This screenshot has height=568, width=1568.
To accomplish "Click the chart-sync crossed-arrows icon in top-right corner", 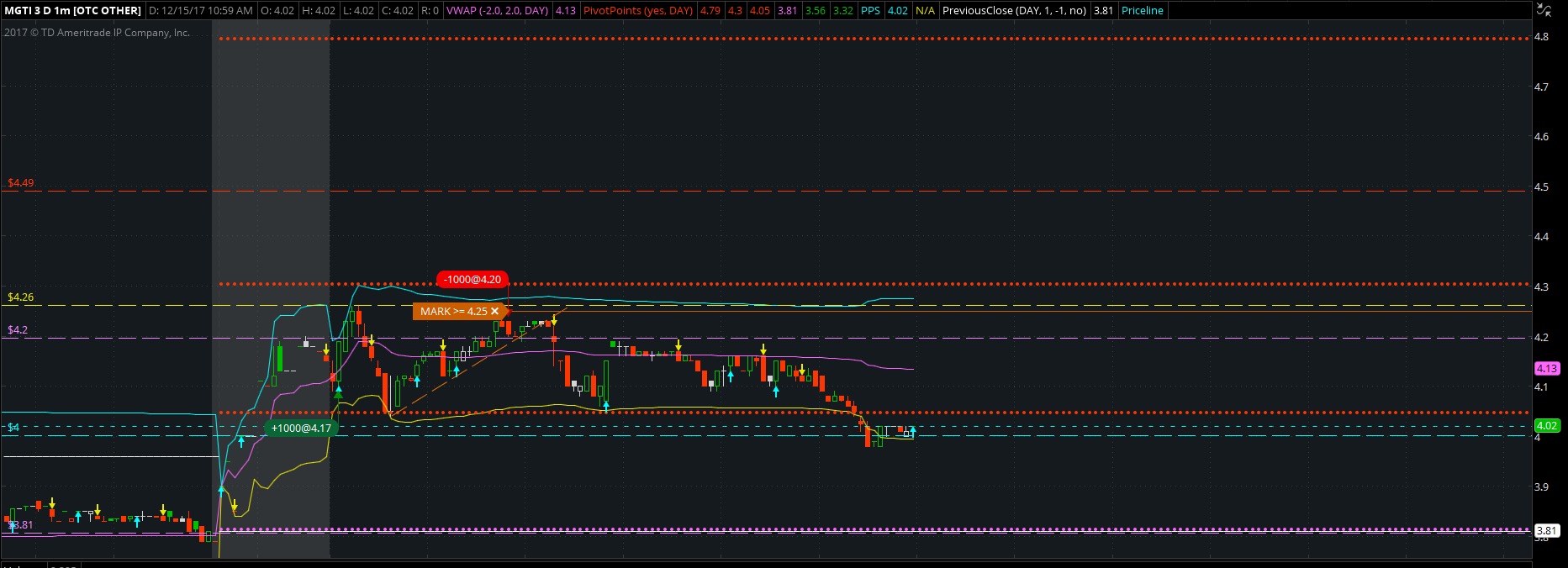I will tap(1544, 10).
